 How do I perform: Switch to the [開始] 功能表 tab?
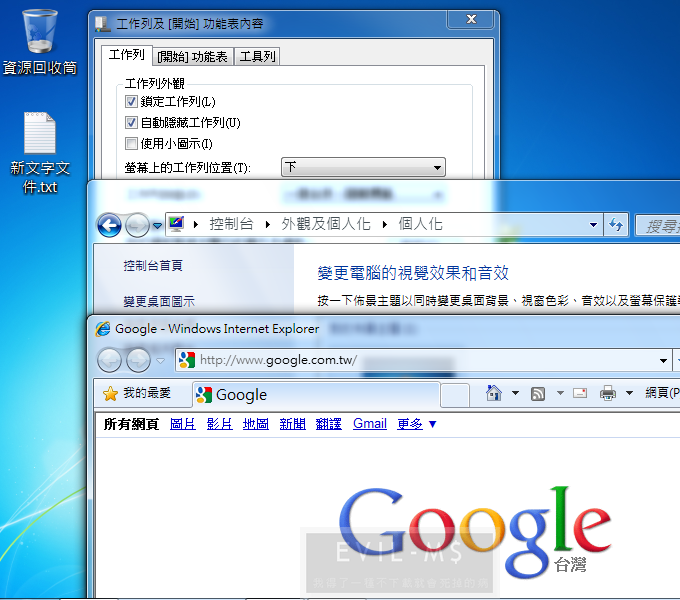[193, 56]
